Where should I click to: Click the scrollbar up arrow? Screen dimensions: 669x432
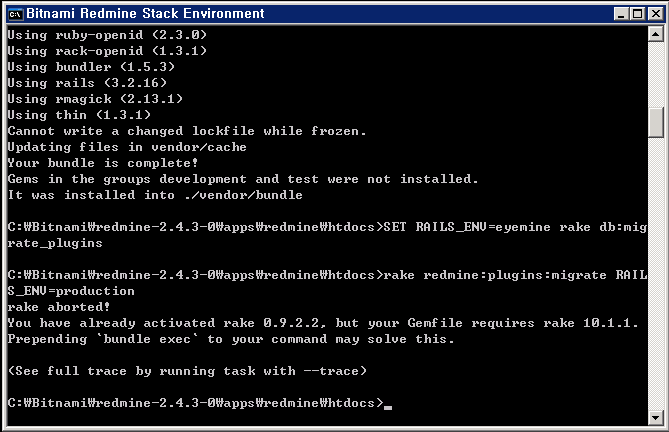click(x=655, y=34)
